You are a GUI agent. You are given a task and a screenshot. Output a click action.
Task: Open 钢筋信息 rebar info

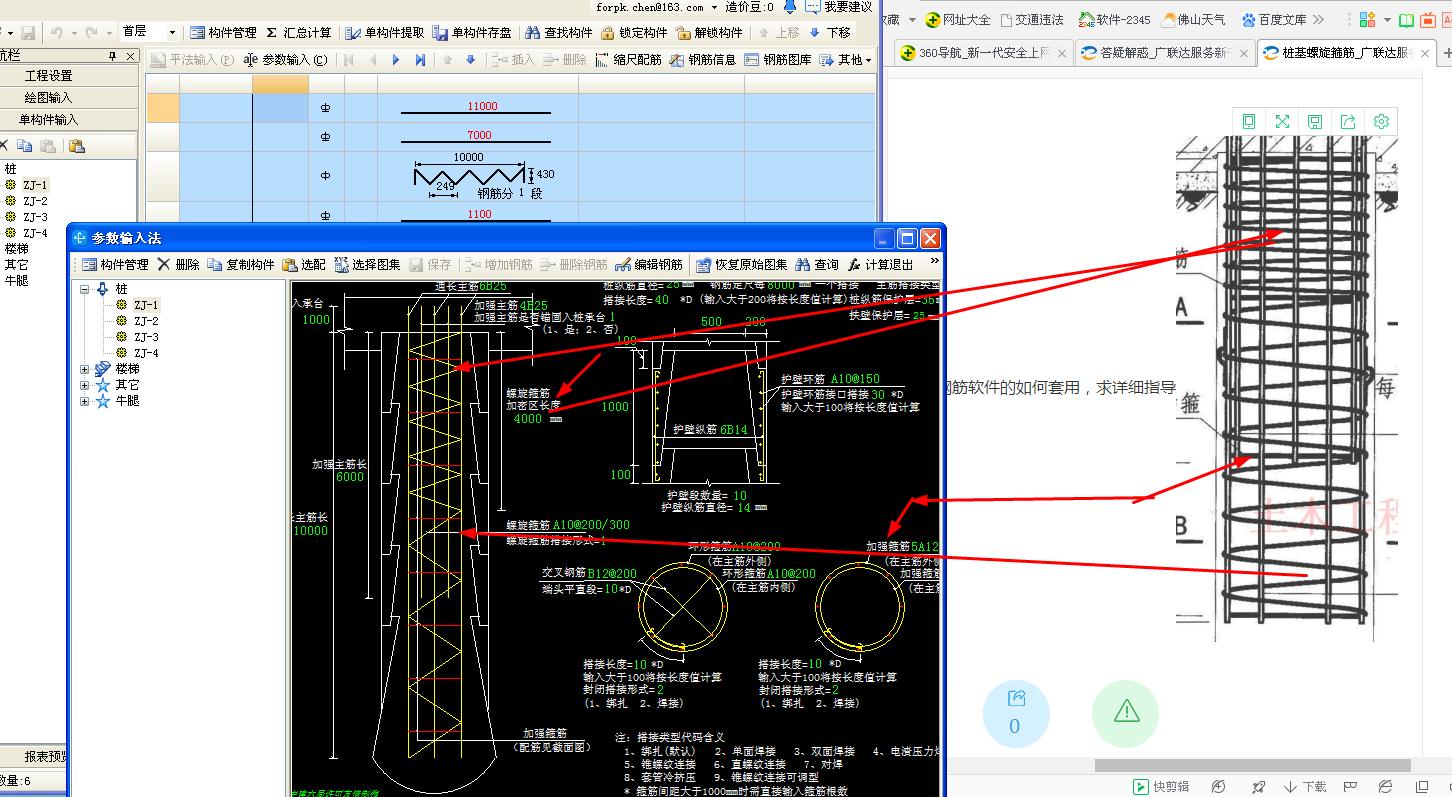(x=703, y=60)
